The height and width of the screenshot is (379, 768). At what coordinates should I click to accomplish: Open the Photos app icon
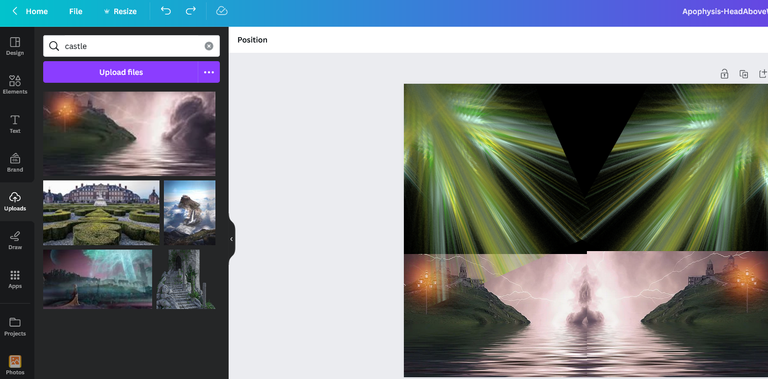click(15, 365)
